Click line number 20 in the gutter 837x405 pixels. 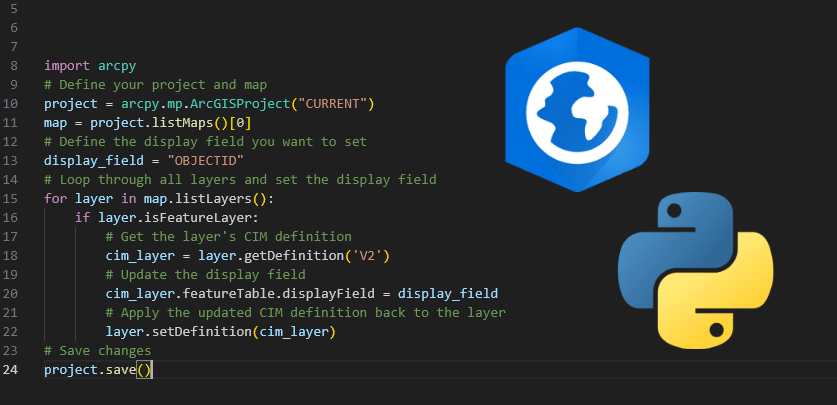point(10,293)
